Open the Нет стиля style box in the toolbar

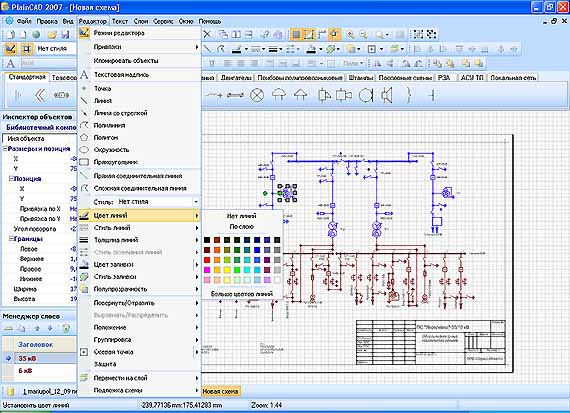pos(57,48)
